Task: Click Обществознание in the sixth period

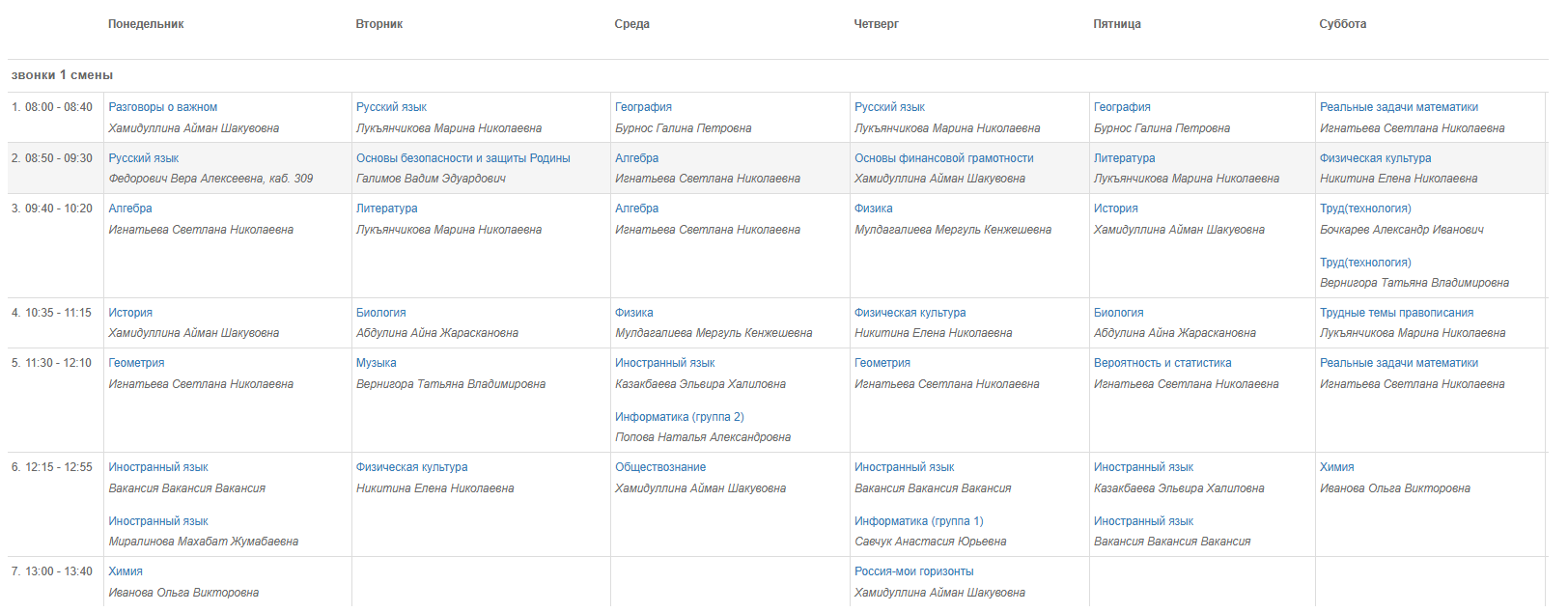Action: click(660, 467)
